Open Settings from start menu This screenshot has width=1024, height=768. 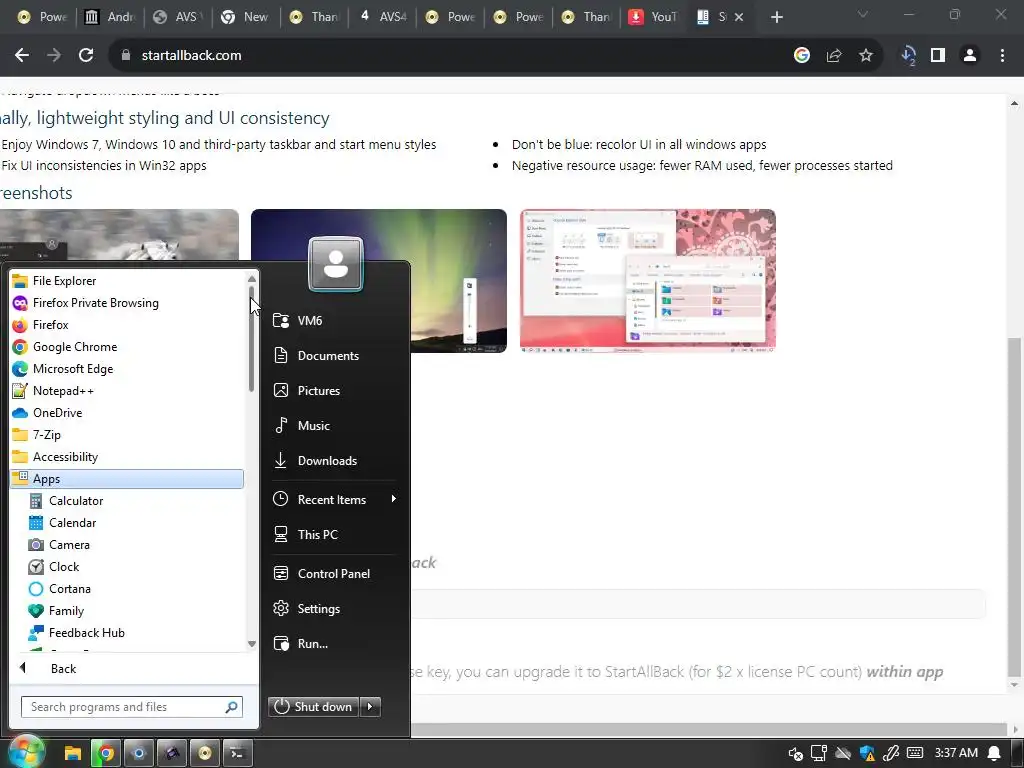[333, 609]
